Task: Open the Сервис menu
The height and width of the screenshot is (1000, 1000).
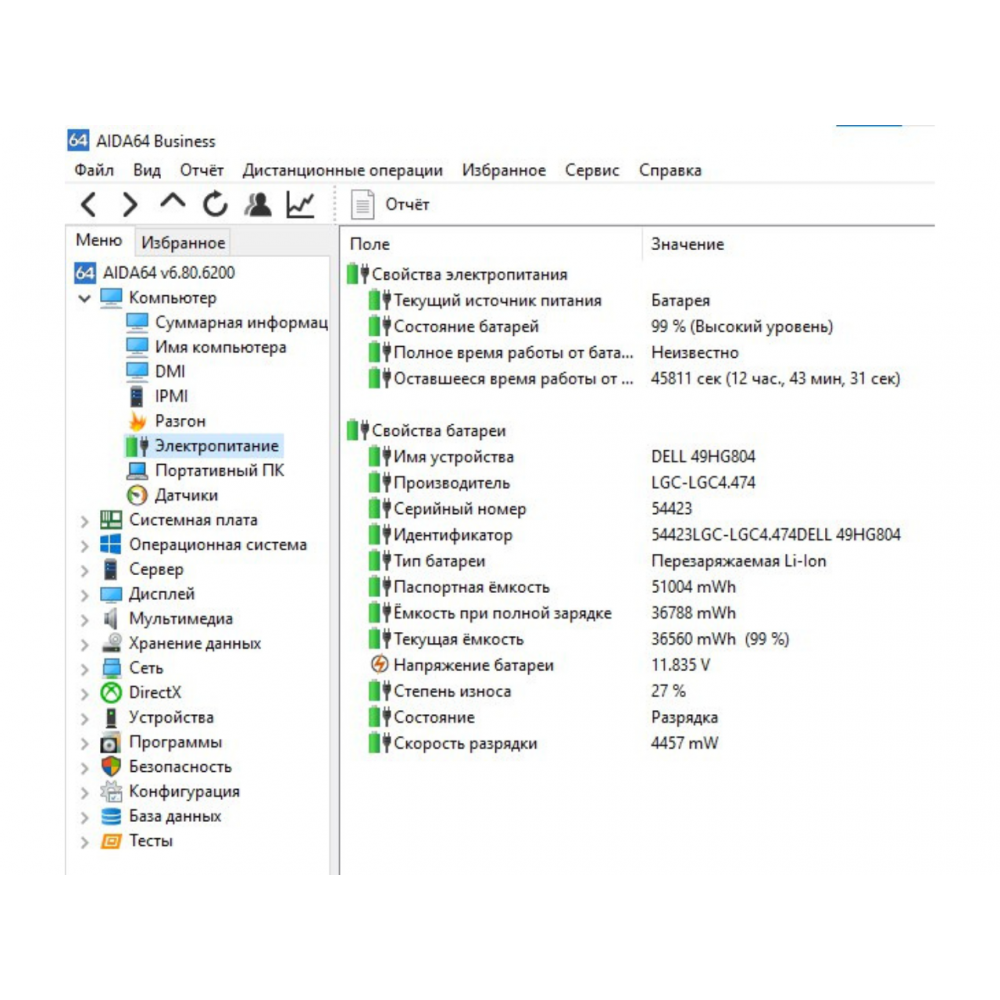Action: click(592, 170)
